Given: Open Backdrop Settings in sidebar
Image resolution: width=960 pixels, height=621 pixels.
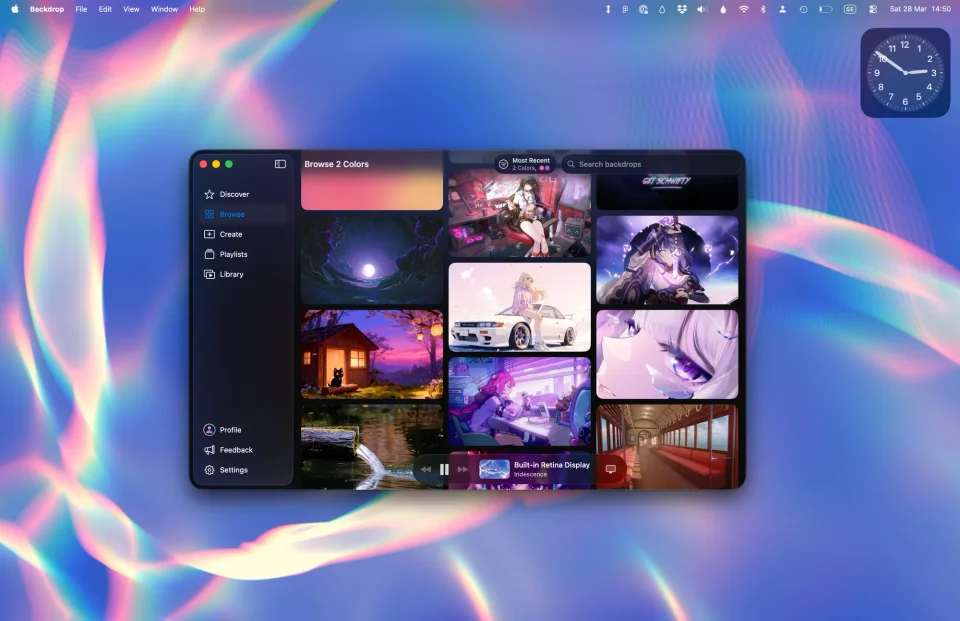Looking at the screenshot, I should click(x=225, y=470).
